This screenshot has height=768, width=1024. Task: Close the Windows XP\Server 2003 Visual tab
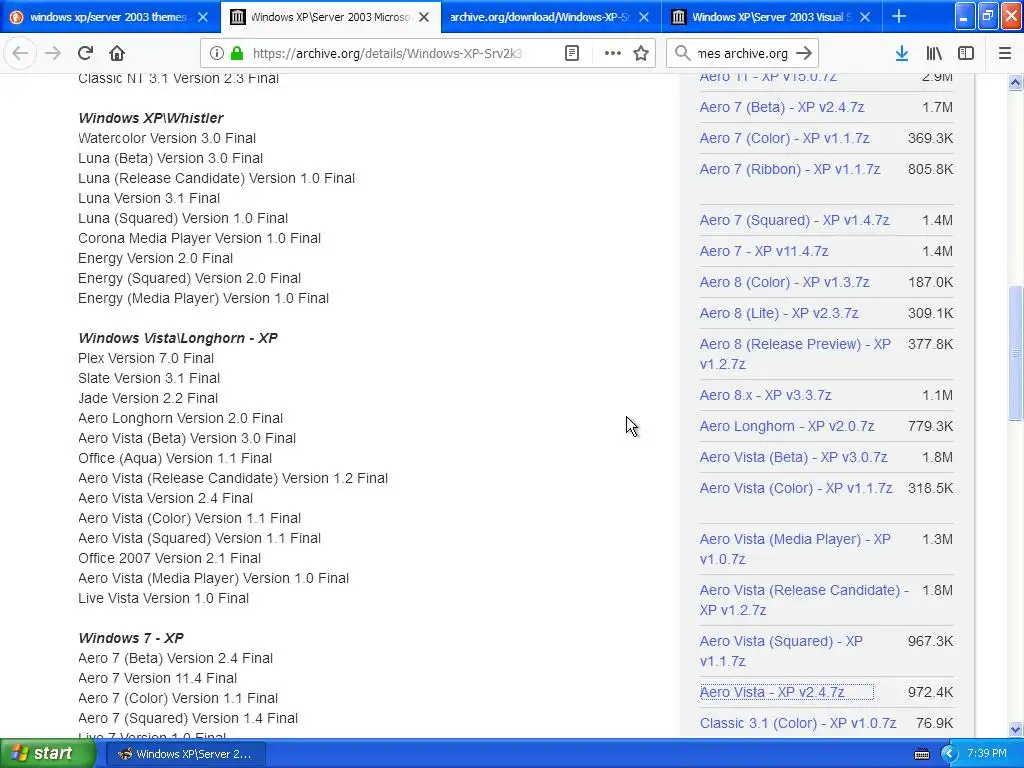[865, 17]
